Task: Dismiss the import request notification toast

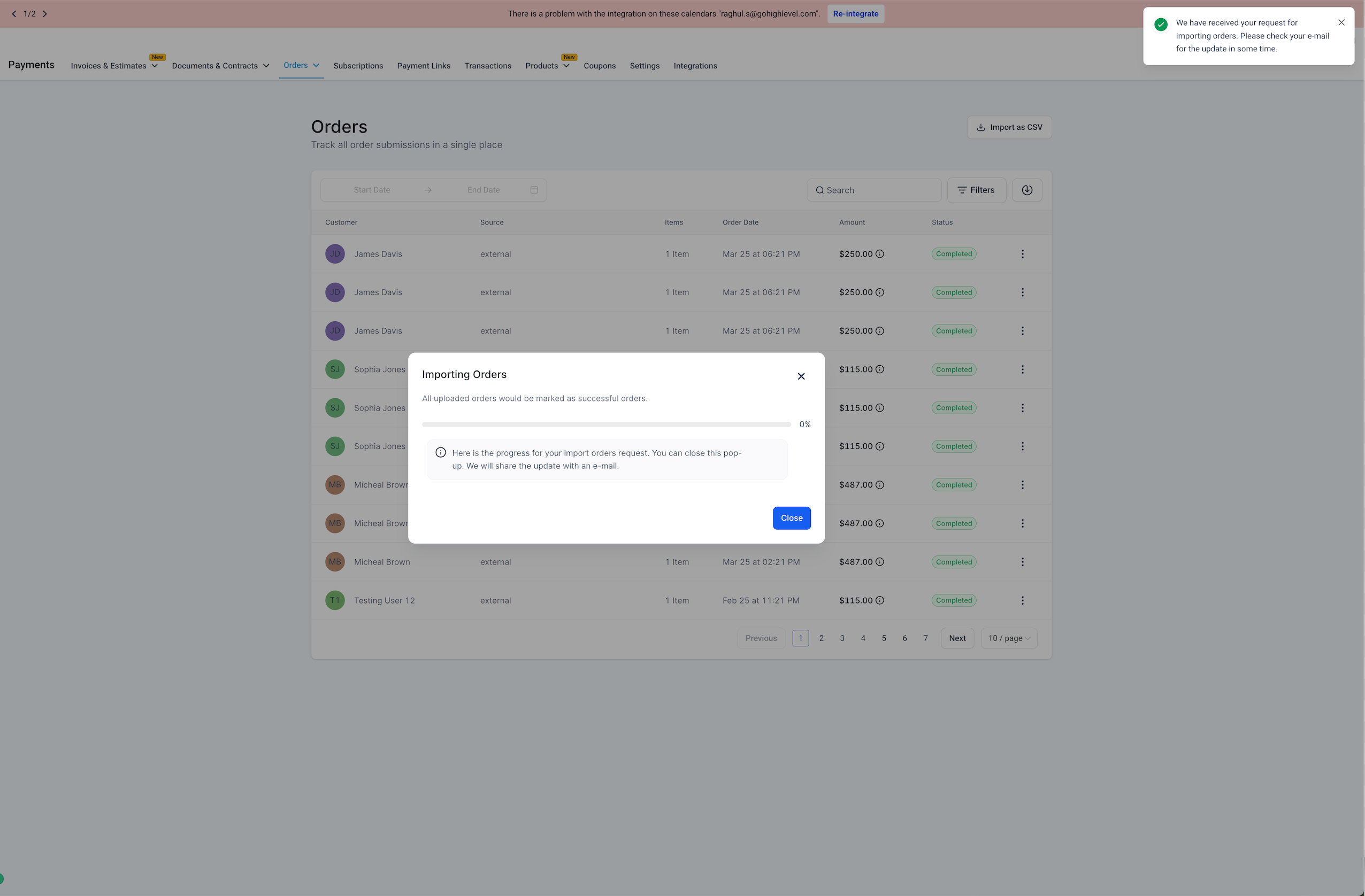Action: tap(1341, 23)
